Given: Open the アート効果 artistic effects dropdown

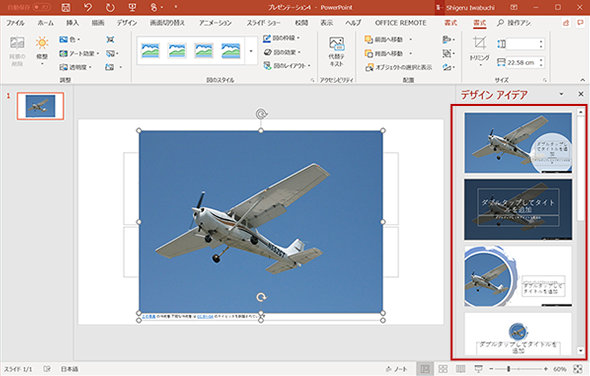Looking at the screenshot, I should click(79, 53).
